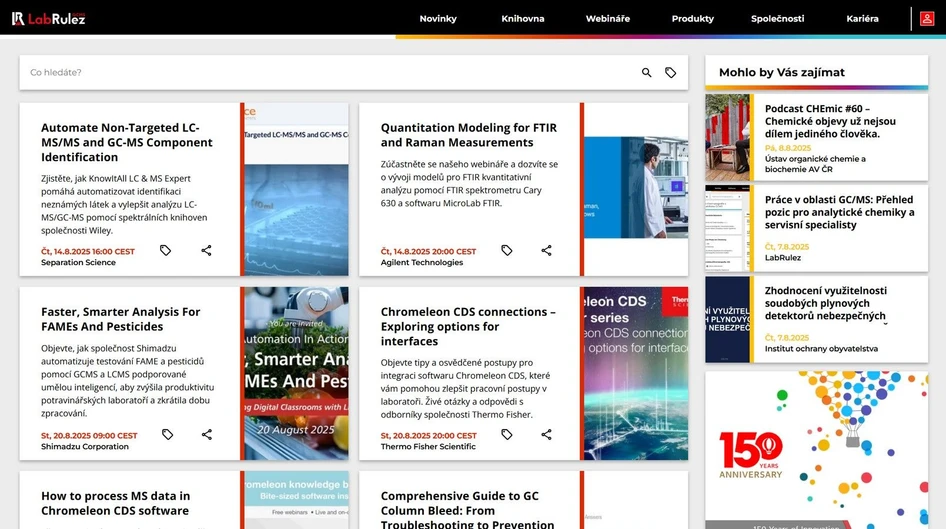Share the Chromeleon CDS connections webinar
This screenshot has height=529, width=946.
(x=547, y=434)
